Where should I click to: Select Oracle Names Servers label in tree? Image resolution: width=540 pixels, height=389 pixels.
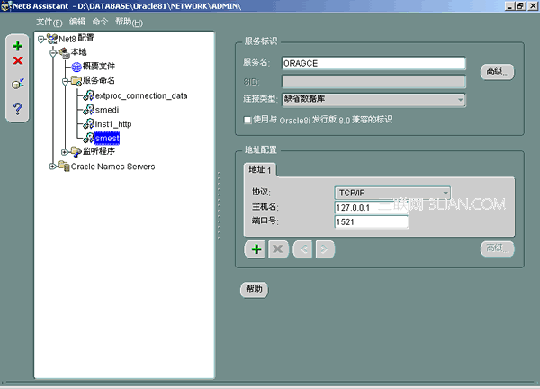pyautogui.click(x=113, y=167)
